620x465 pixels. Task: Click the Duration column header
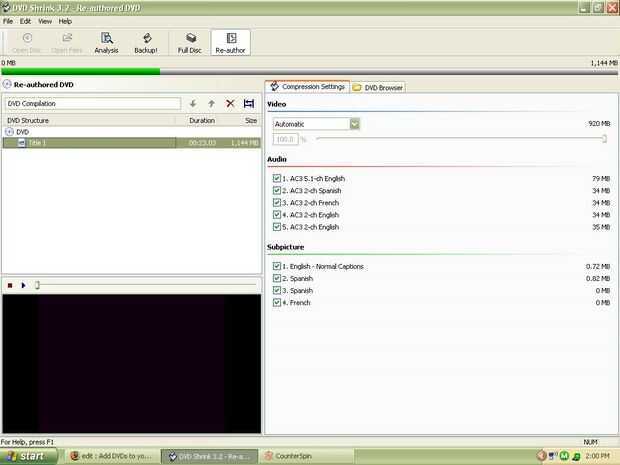[202, 120]
